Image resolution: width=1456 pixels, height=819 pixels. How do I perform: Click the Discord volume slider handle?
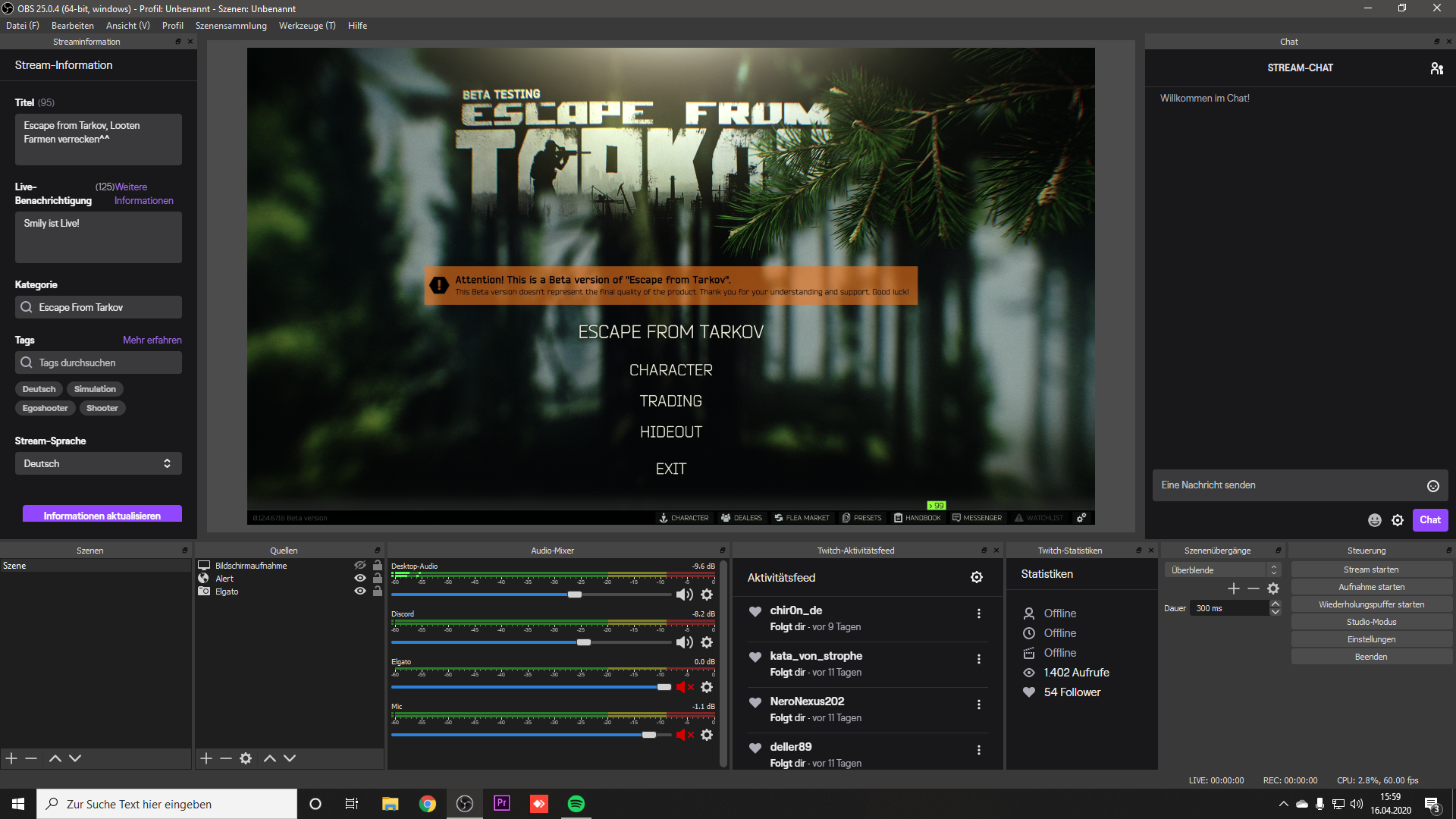583,642
